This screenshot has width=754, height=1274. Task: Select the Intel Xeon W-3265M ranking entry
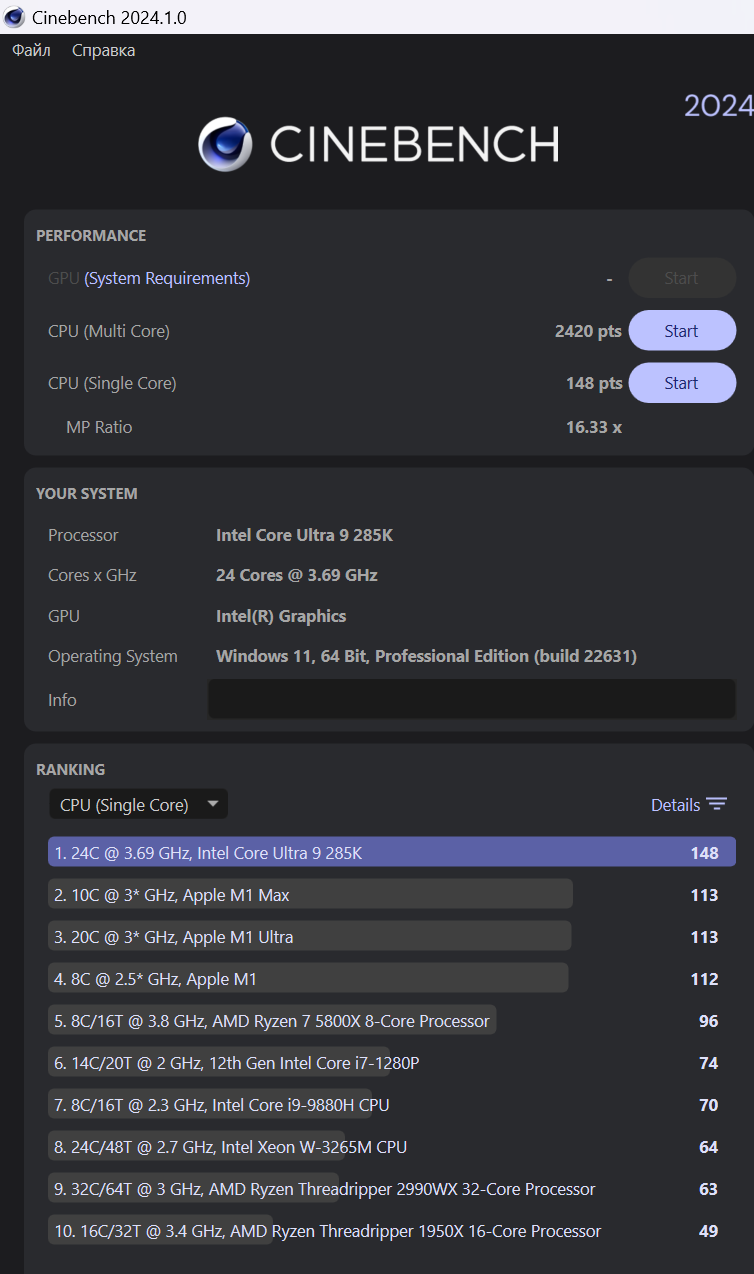click(x=230, y=1147)
